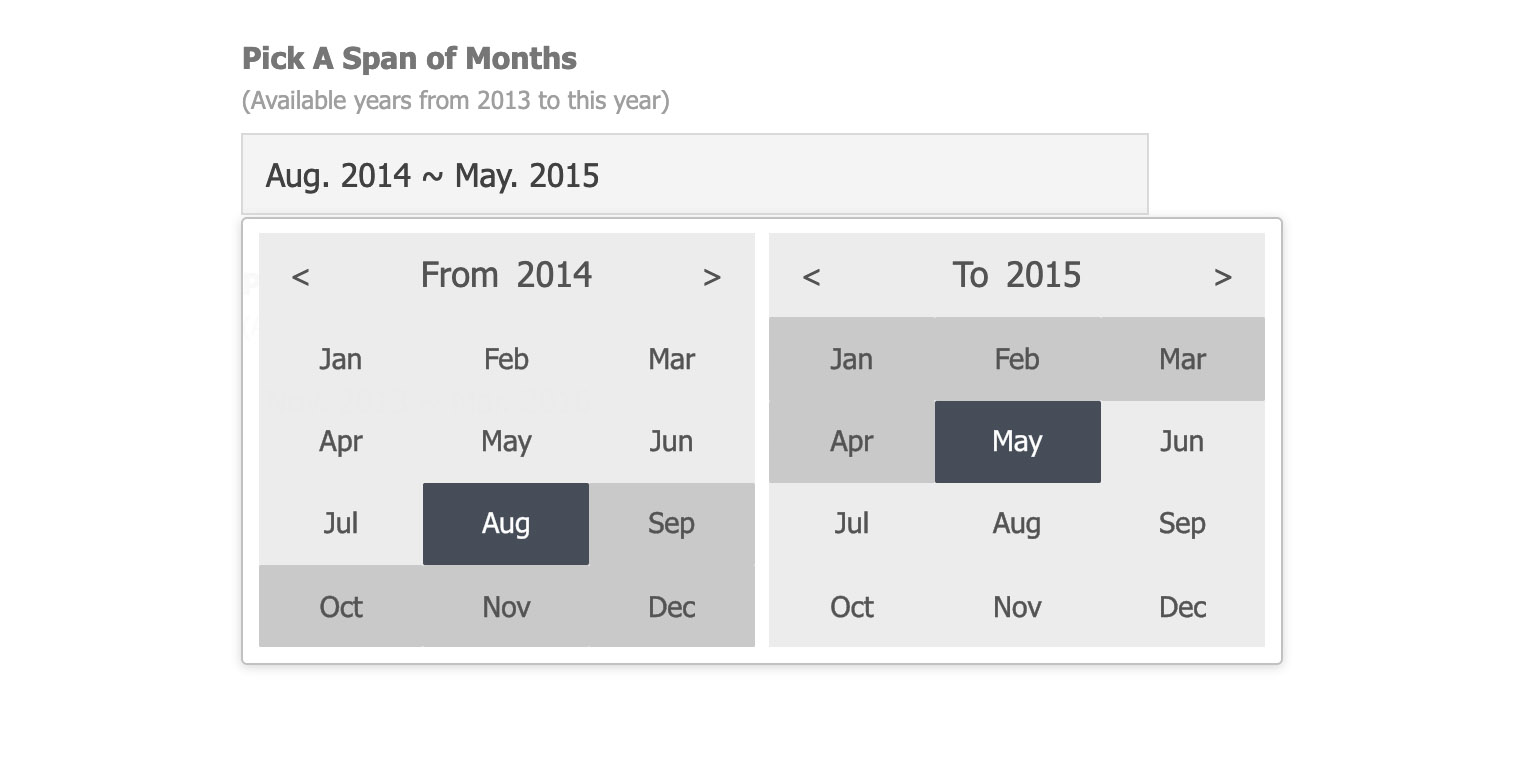Set From month to Jul
Image resolution: width=1528 pixels, height=779 pixels.
(340, 524)
